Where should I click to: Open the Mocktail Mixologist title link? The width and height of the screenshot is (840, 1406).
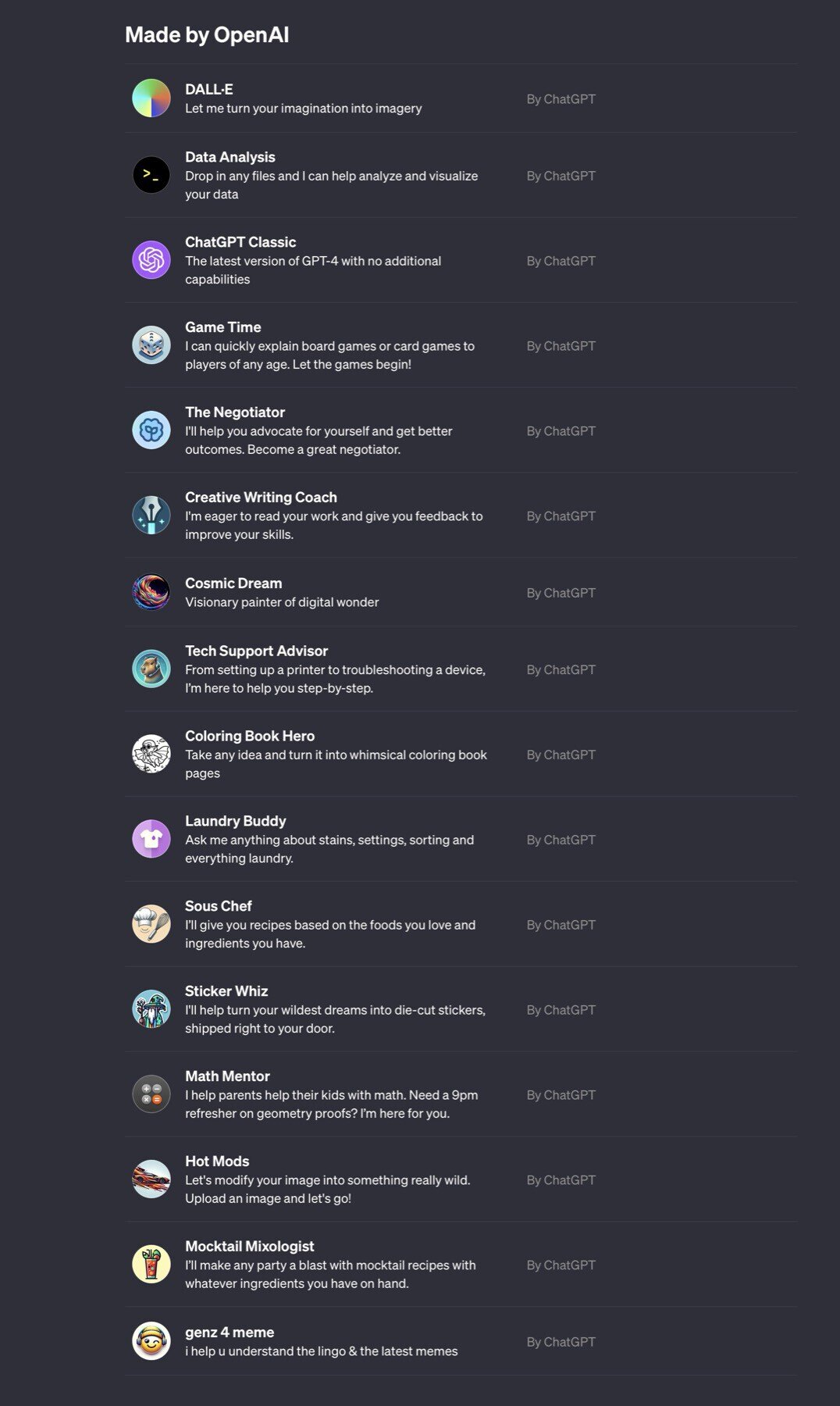pos(249,1247)
